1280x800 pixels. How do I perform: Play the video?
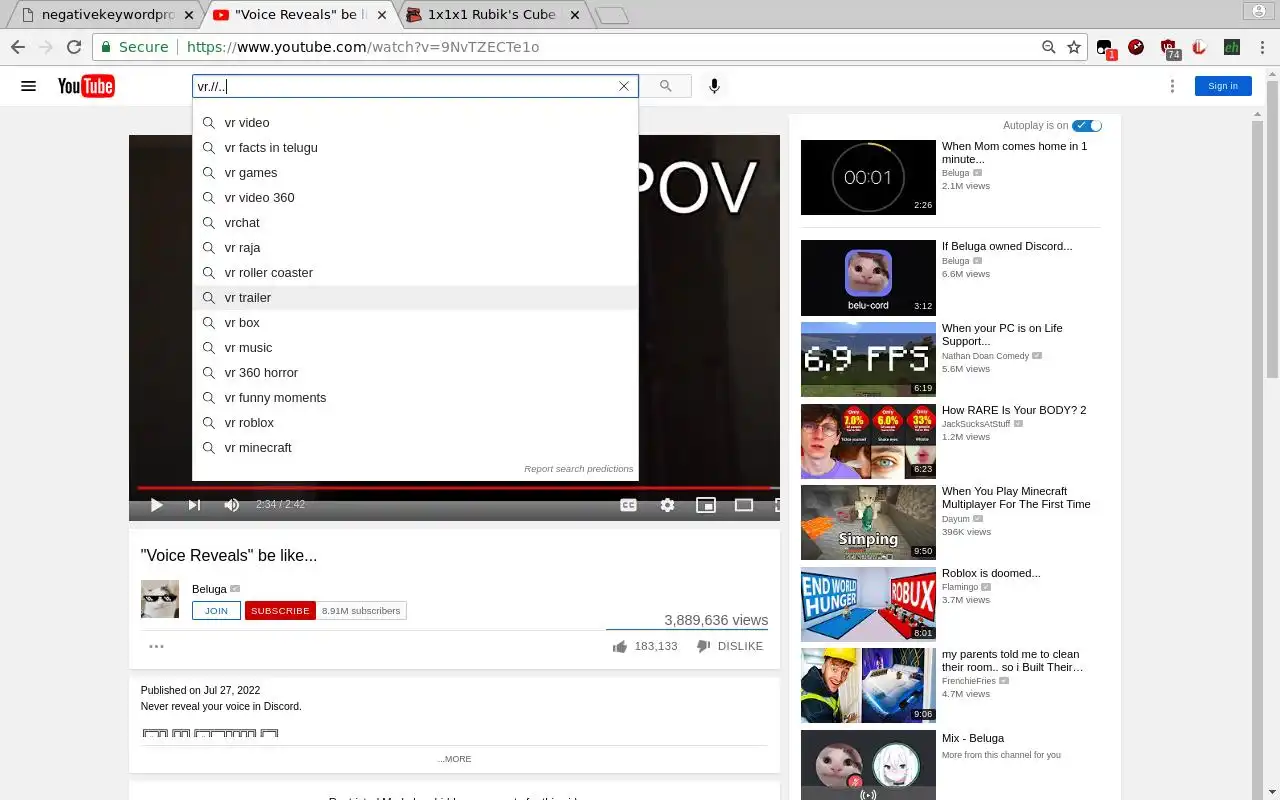(156, 505)
